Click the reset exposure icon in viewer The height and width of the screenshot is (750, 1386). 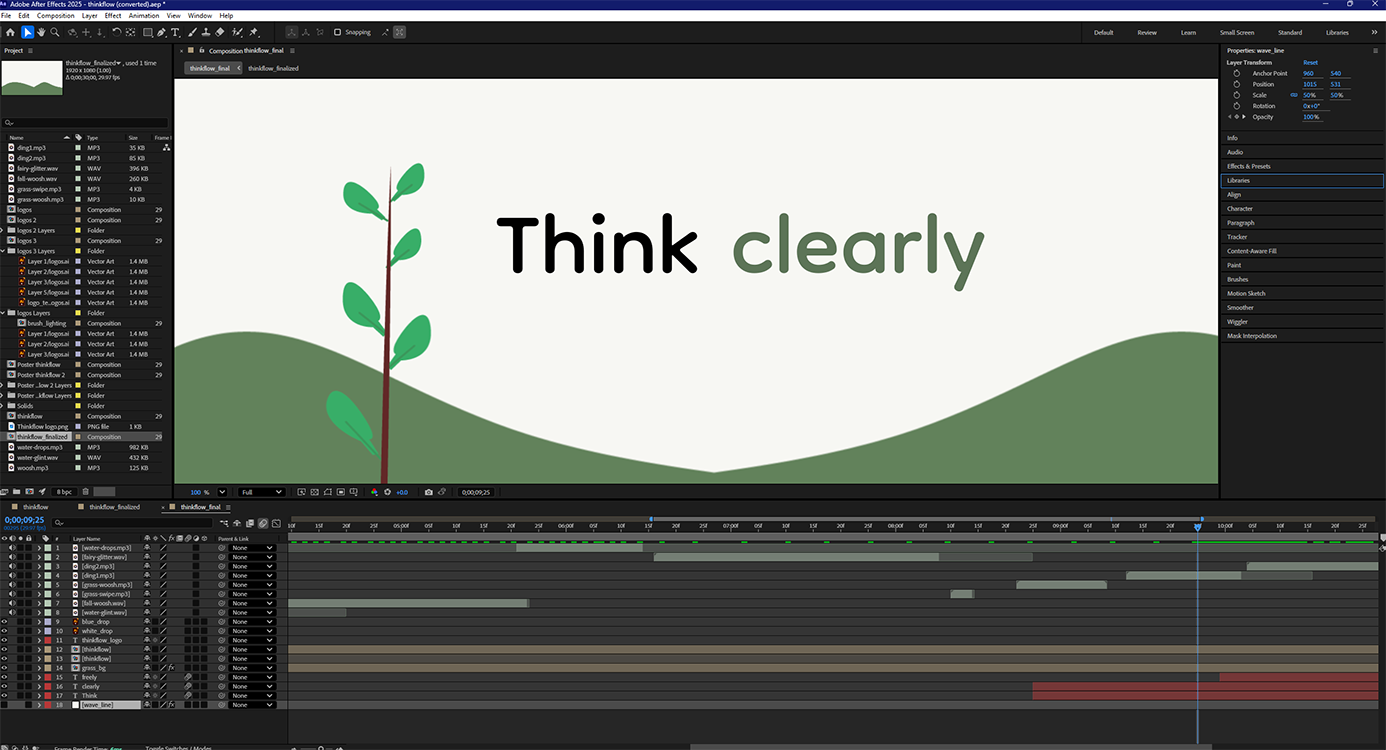388,492
